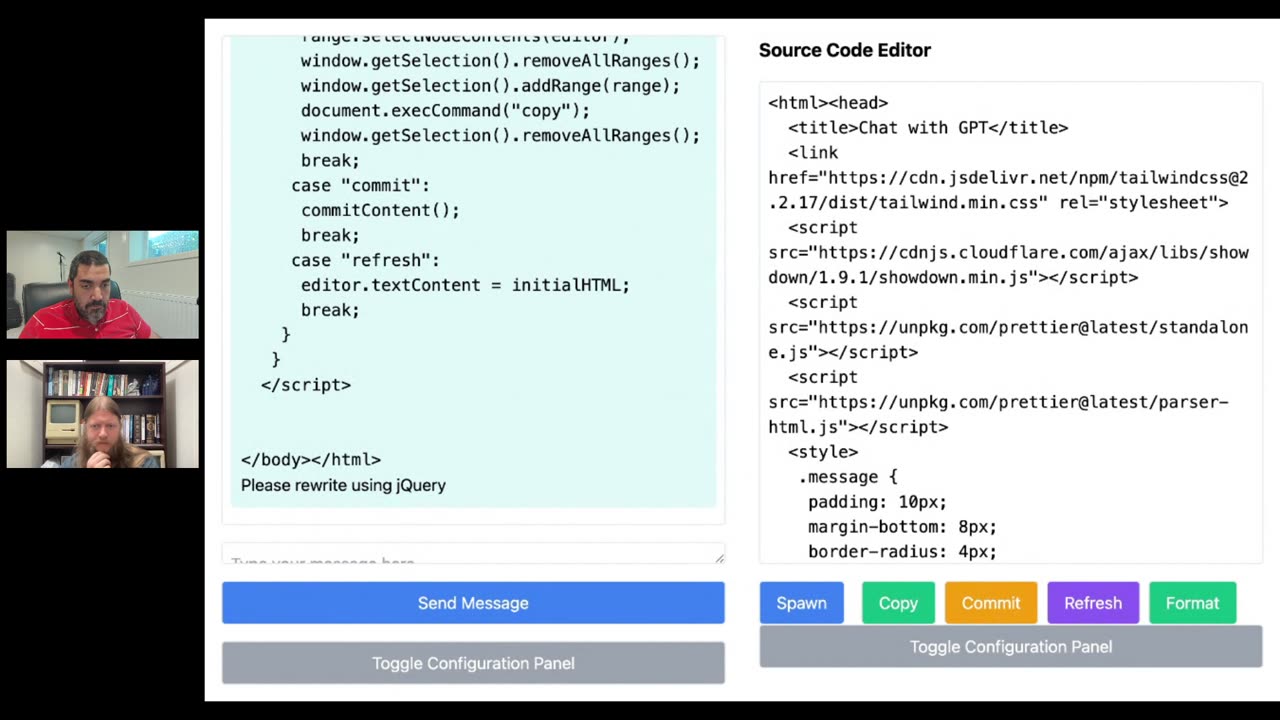This screenshot has width=1280, height=720.
Task: Click the '</body></html>' line
Action: tap(311, 460)
